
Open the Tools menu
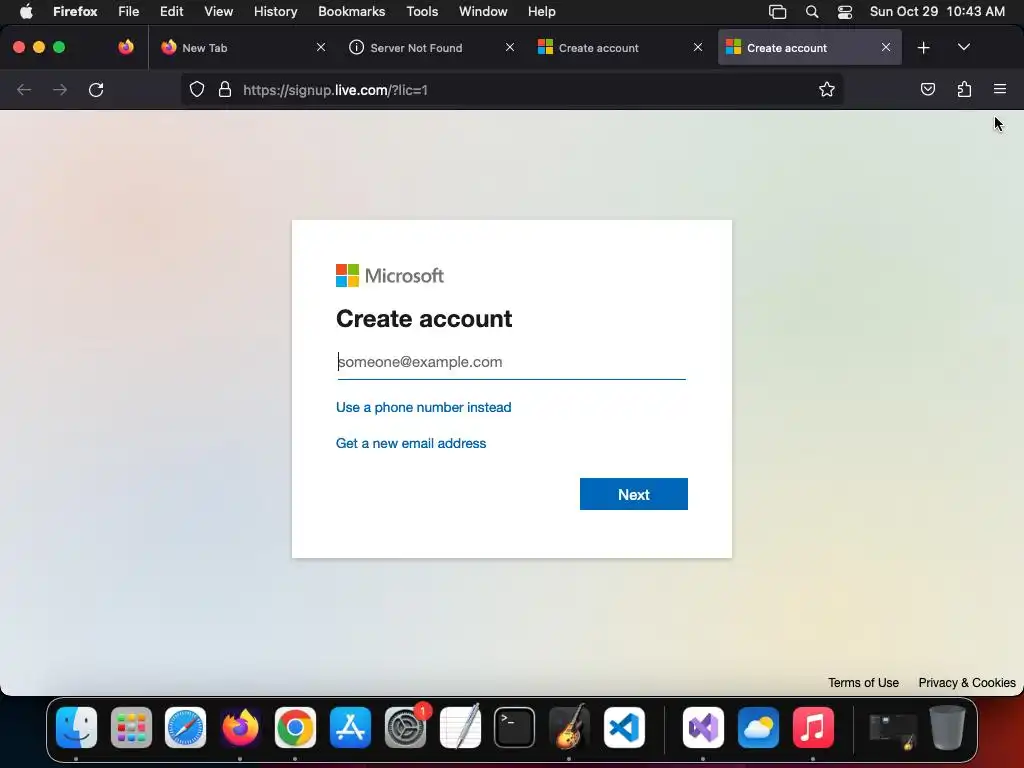(x=422, y=11)
